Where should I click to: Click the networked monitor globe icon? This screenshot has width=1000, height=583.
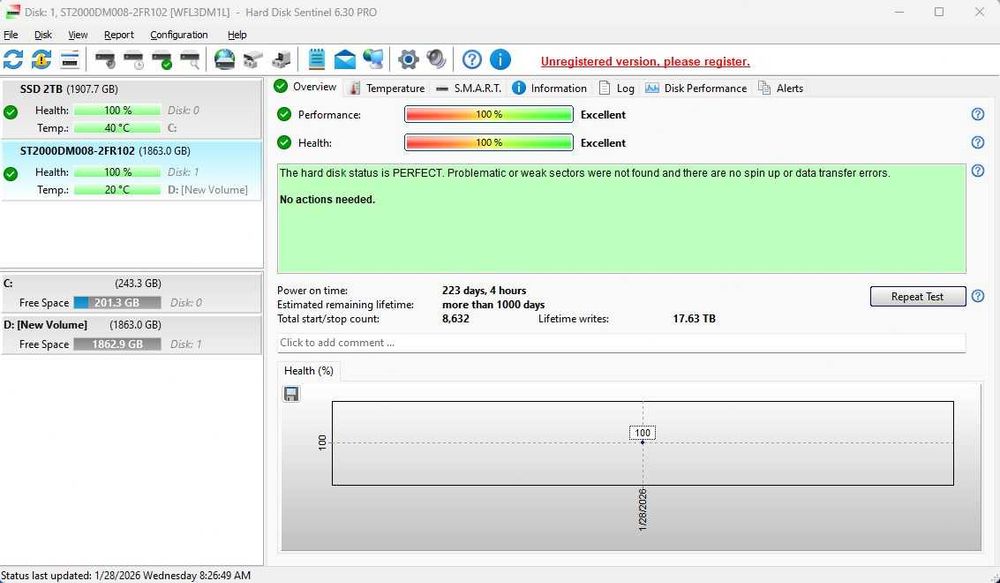[x=373, y=60]
